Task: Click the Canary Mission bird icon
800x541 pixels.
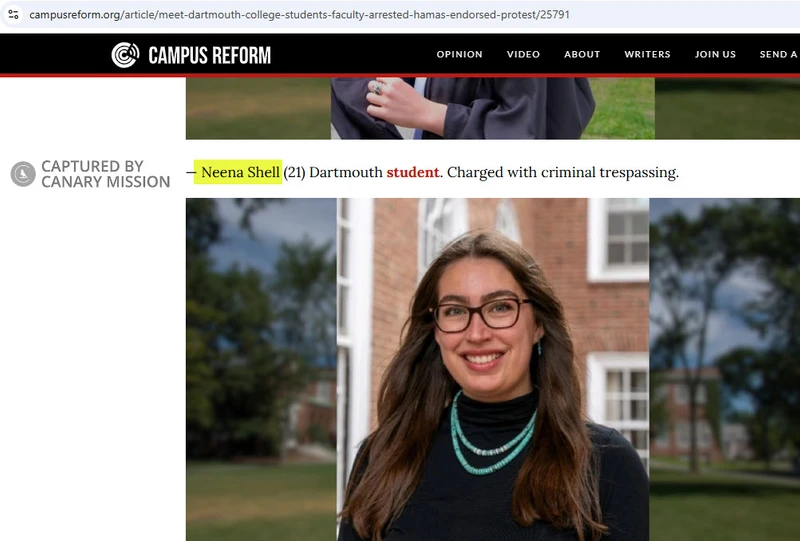Action: [23, 174]
